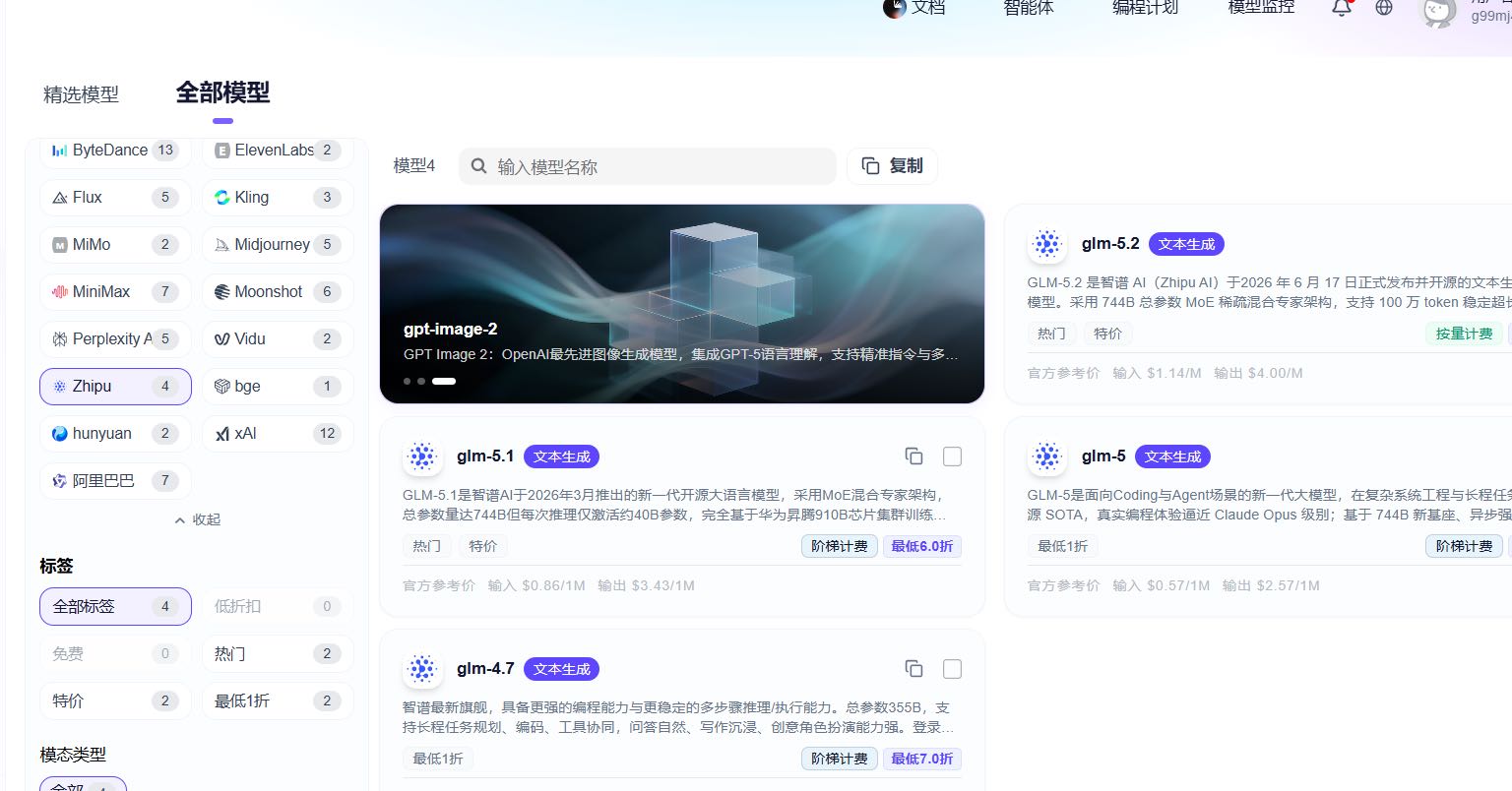Open the glm-5.2 model title
1512x791 pixels.
(x=1110, y=244)
